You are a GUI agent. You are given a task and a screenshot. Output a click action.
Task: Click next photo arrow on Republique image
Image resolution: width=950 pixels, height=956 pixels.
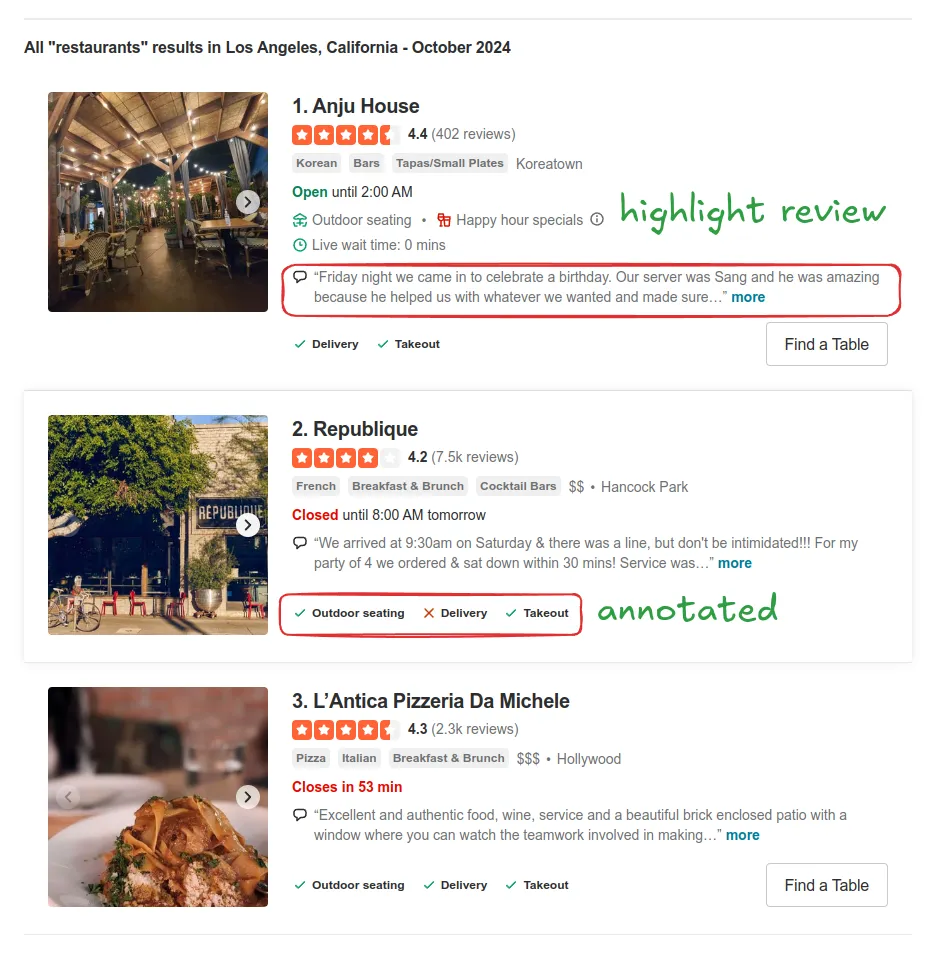click(x=248, y=525)
